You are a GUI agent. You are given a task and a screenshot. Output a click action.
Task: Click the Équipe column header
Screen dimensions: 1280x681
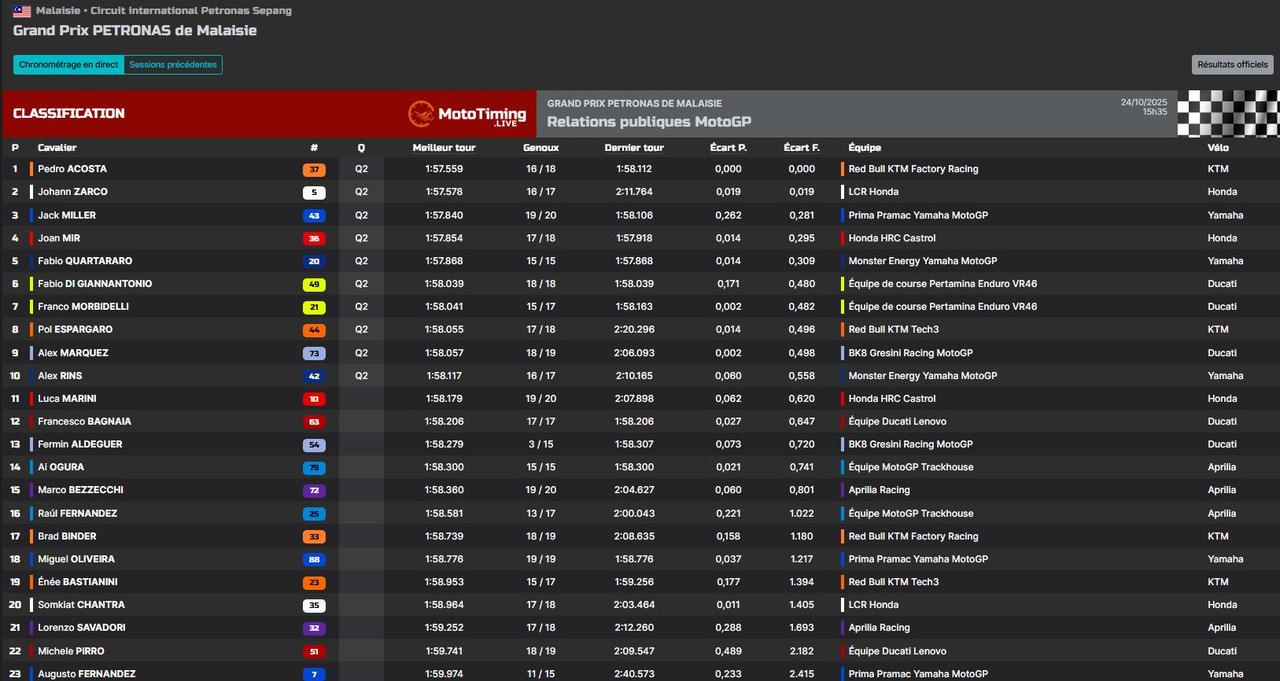[x=865, y=148]
